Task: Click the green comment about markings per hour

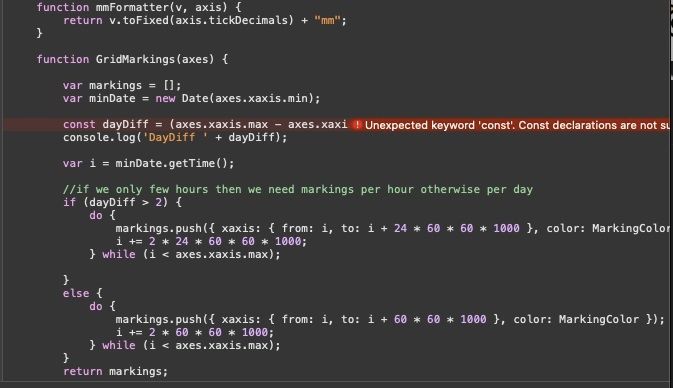Action: [x=298, y=189]
